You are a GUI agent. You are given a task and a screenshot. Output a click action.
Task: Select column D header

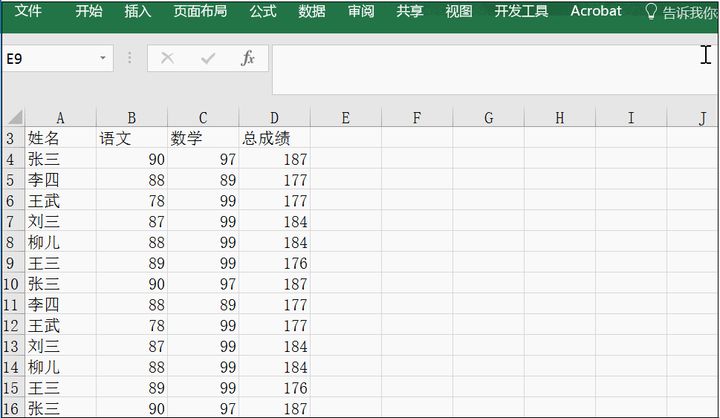274,118
